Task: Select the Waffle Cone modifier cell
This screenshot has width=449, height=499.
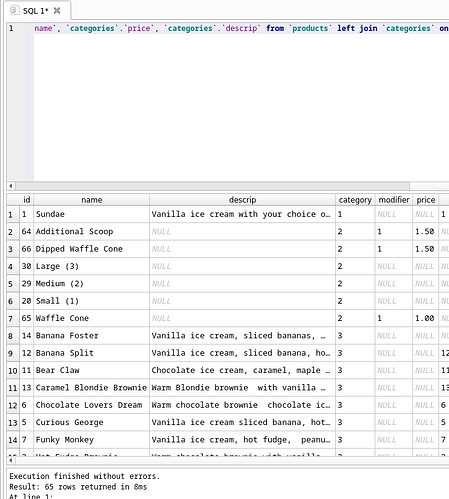Action: [394, 318]
